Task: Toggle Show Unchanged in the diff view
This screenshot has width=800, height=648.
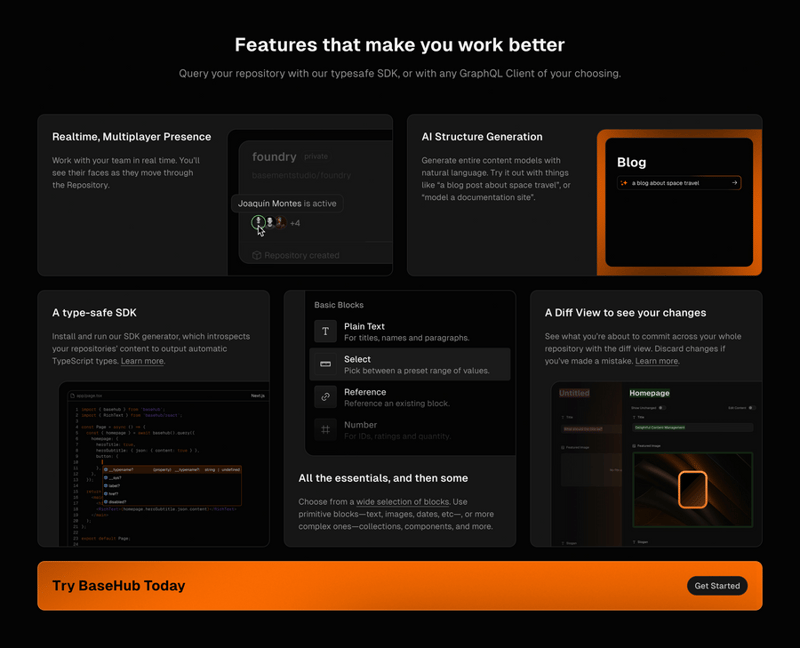Action: coord(662,408)
